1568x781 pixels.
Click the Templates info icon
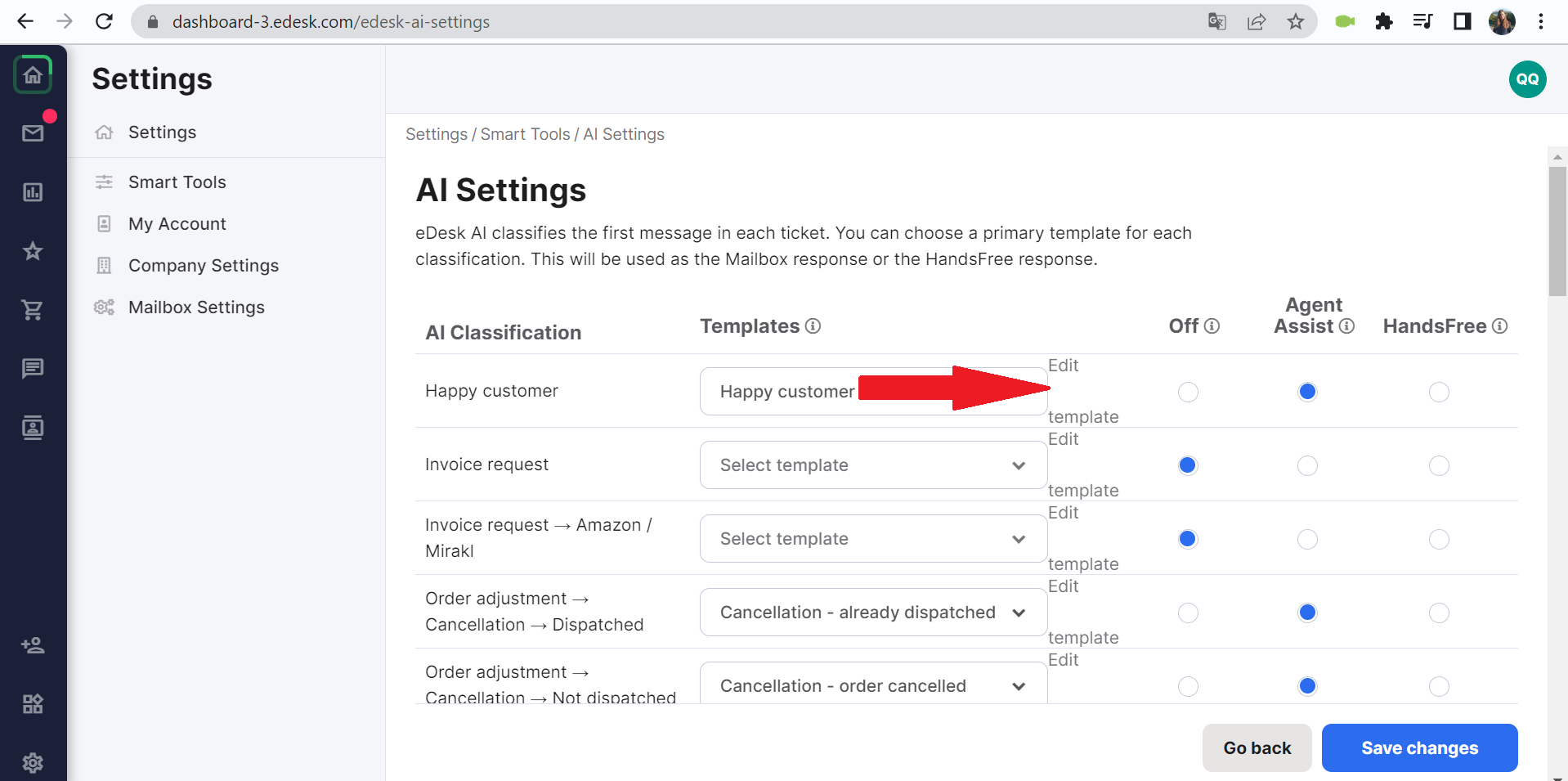click(x=813, y=326)
